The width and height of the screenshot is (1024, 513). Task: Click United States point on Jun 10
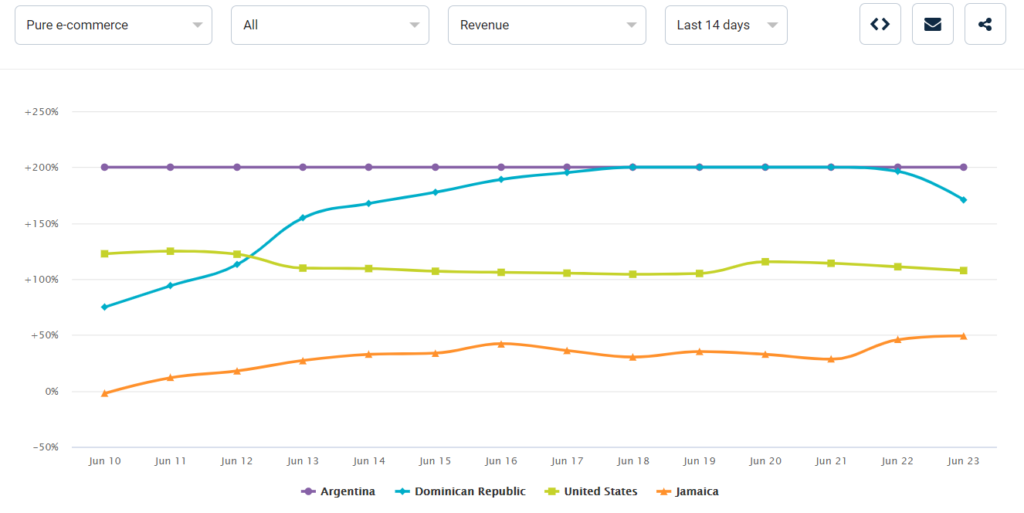104,253
